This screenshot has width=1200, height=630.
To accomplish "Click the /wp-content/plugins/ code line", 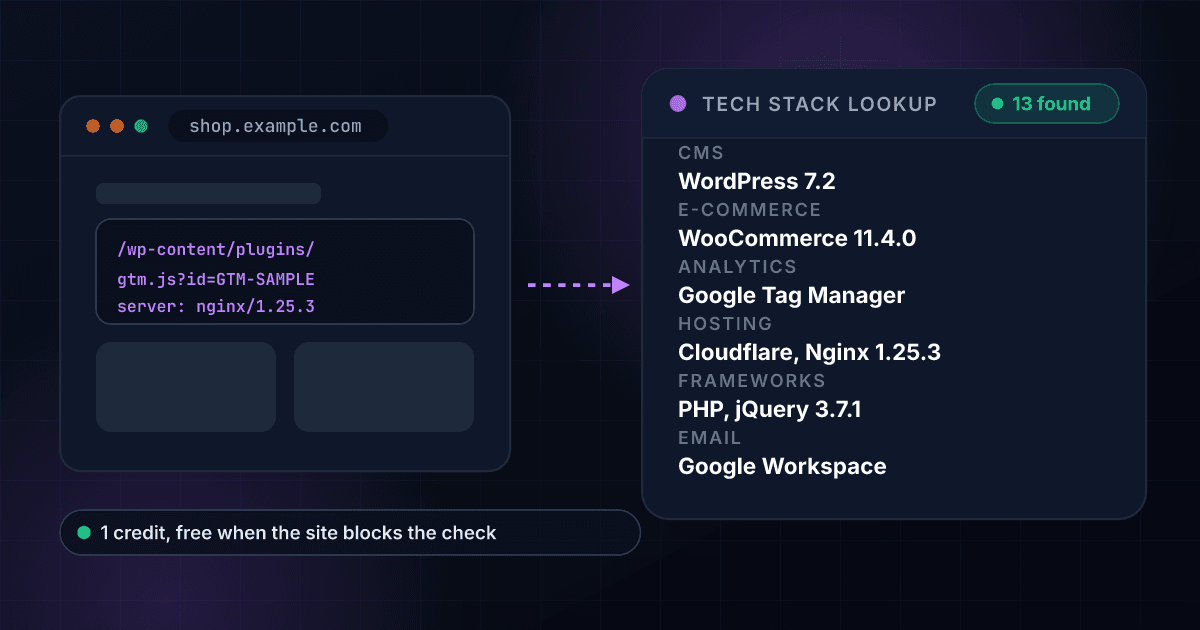I will click(x=216, y=249).
